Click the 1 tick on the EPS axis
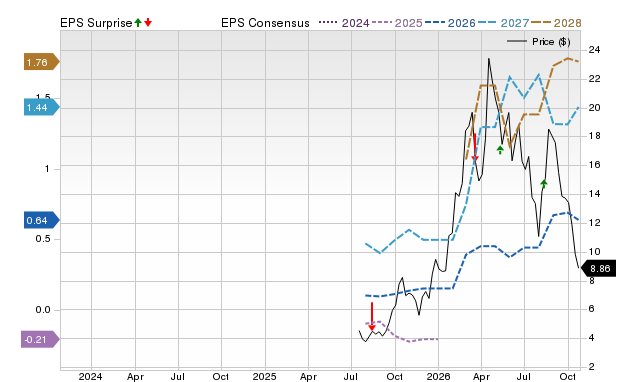640x382 pixels. point(47,169)
